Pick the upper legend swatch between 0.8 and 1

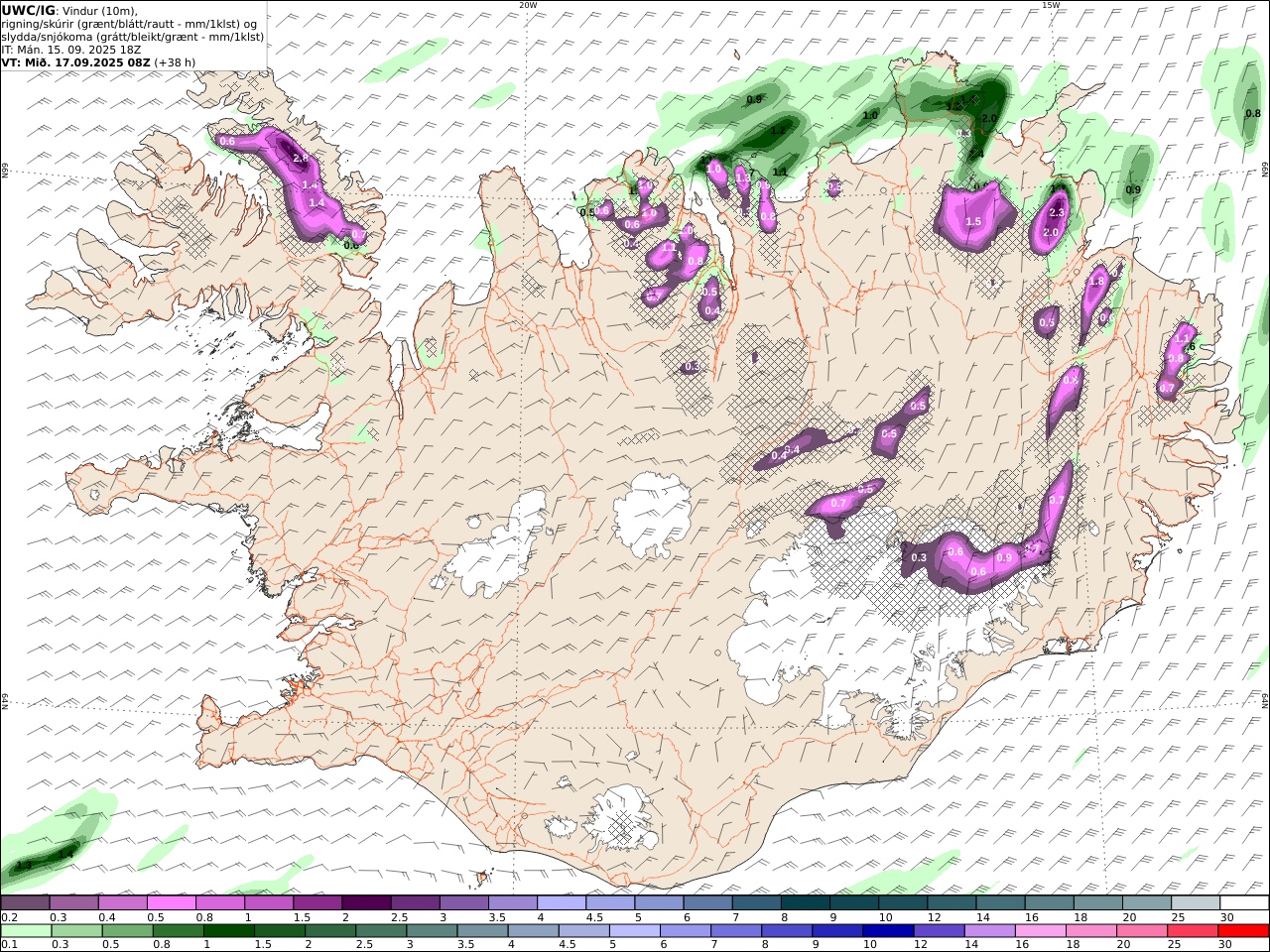click(x=219, y=902)
